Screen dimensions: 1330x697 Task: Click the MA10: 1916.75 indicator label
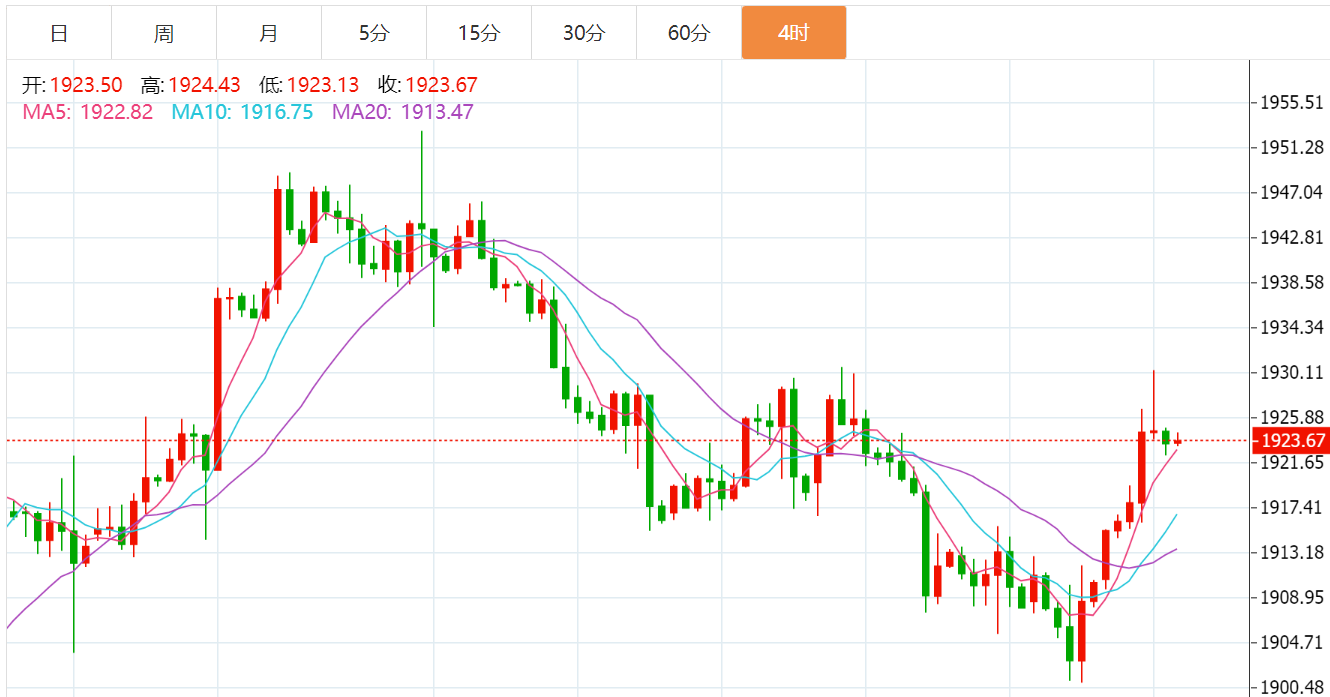coord(242,112)
